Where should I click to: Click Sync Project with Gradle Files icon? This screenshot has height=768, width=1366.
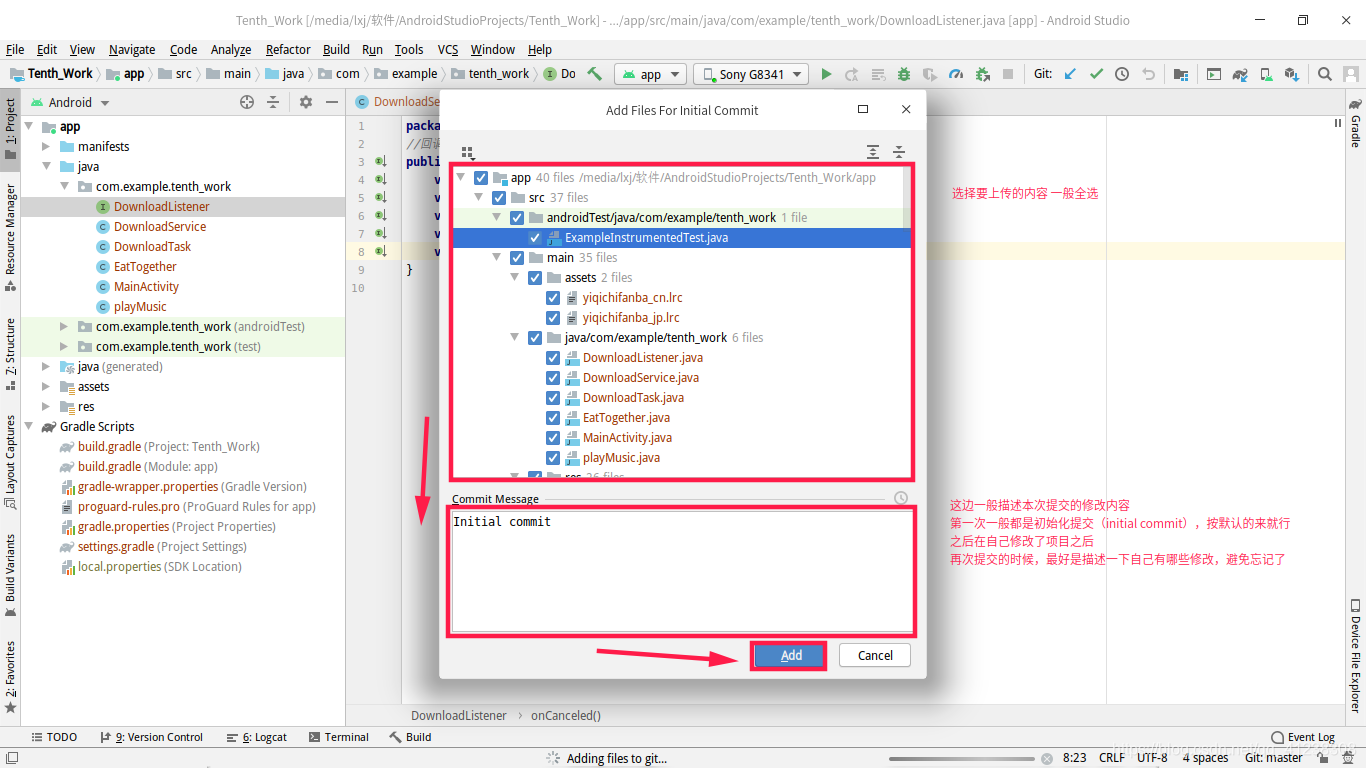click(x=1240, y=74)
